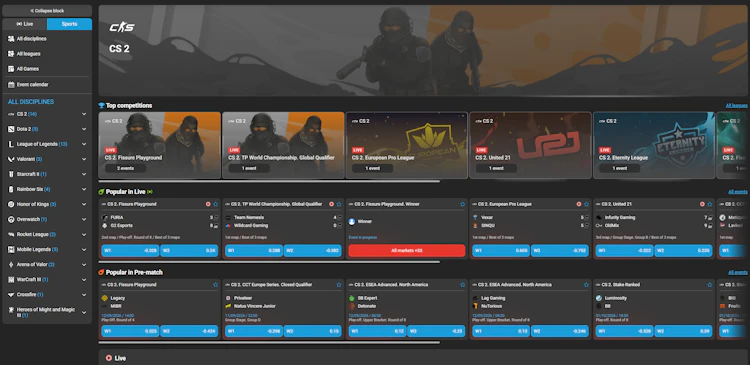750x365 pixels.
Task: Open All events link for Popular in Live
Action: click(738, 192)
